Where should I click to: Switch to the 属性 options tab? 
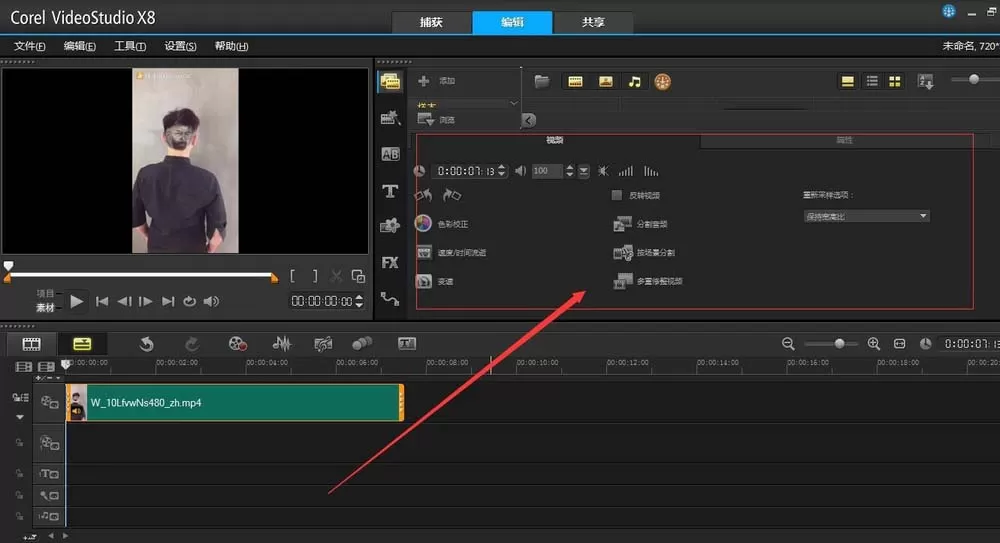(x=844, y=140)
